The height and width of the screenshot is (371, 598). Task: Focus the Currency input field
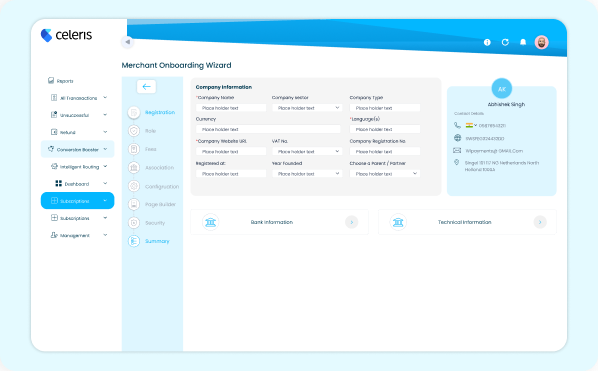[268, 129]
